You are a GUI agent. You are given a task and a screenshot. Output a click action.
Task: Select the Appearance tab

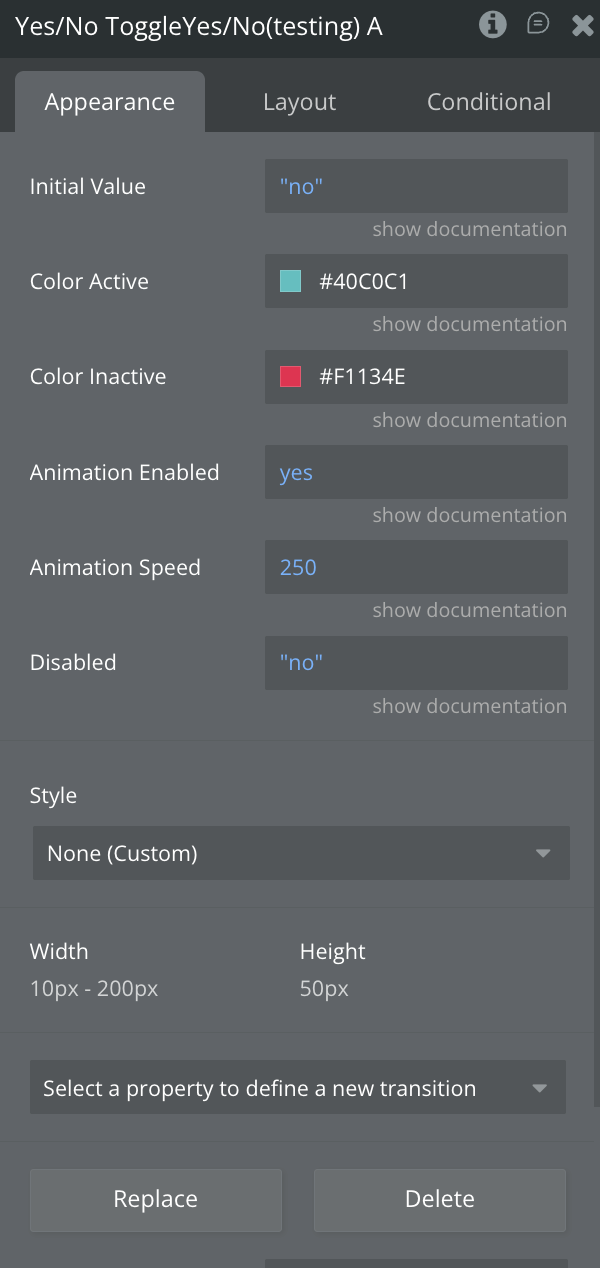coord(110,102)
